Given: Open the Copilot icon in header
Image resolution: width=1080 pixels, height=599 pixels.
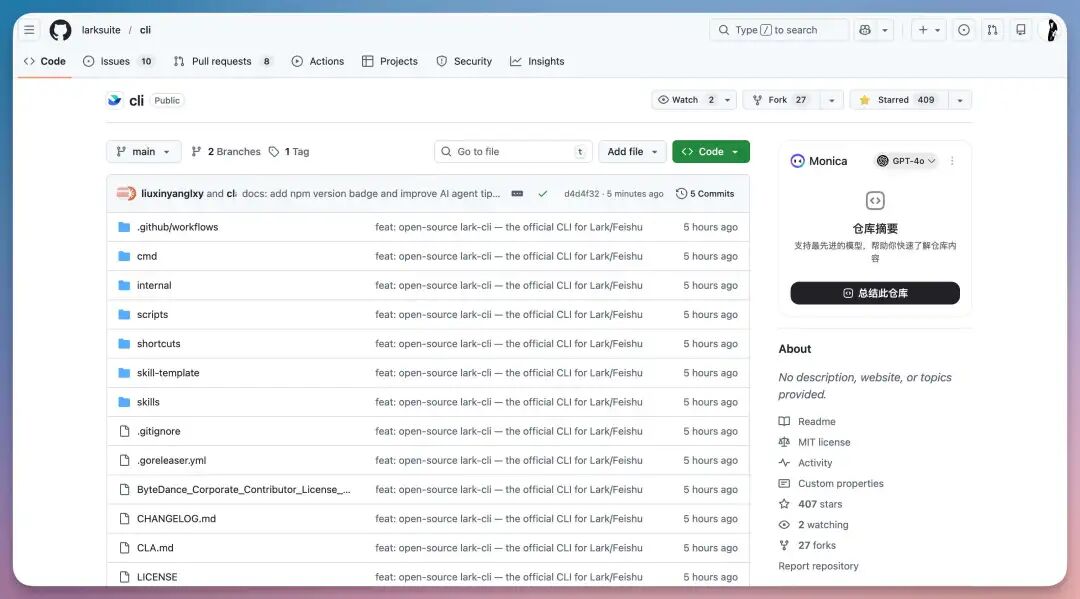Looking at the screenshot, I should [865, 30].
